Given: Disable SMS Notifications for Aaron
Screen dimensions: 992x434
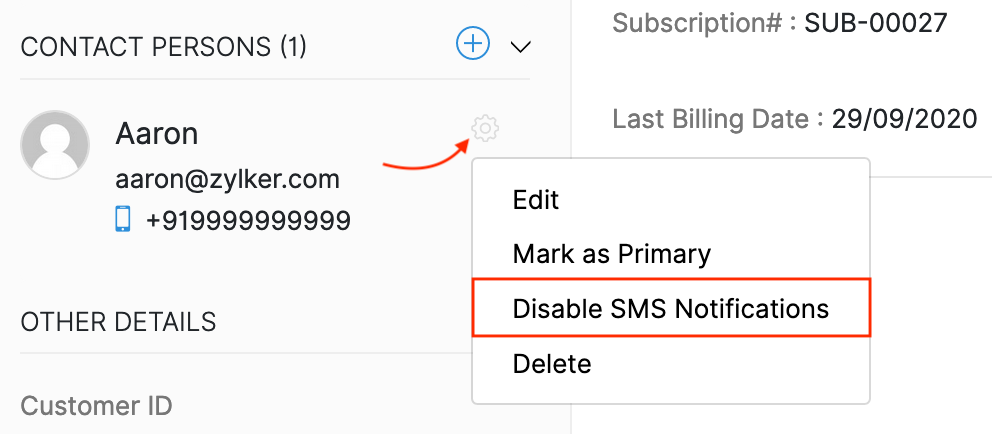Looking at the screenshot, I should point(670,308).
